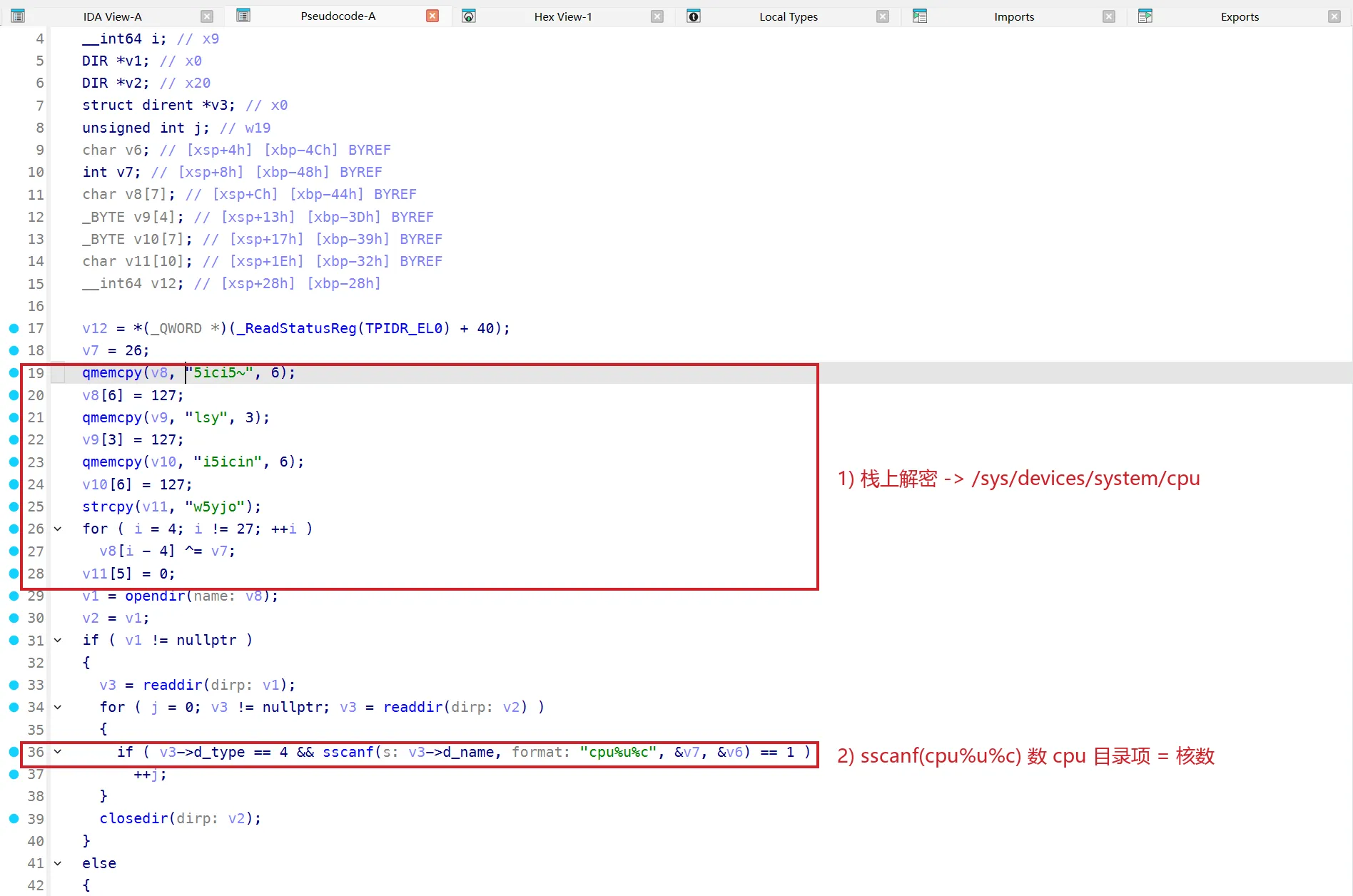The height and width of the screenshot is (896, 1353).
Task: Select the "5ici5~" string literal
Action: (x=220, y=372)
